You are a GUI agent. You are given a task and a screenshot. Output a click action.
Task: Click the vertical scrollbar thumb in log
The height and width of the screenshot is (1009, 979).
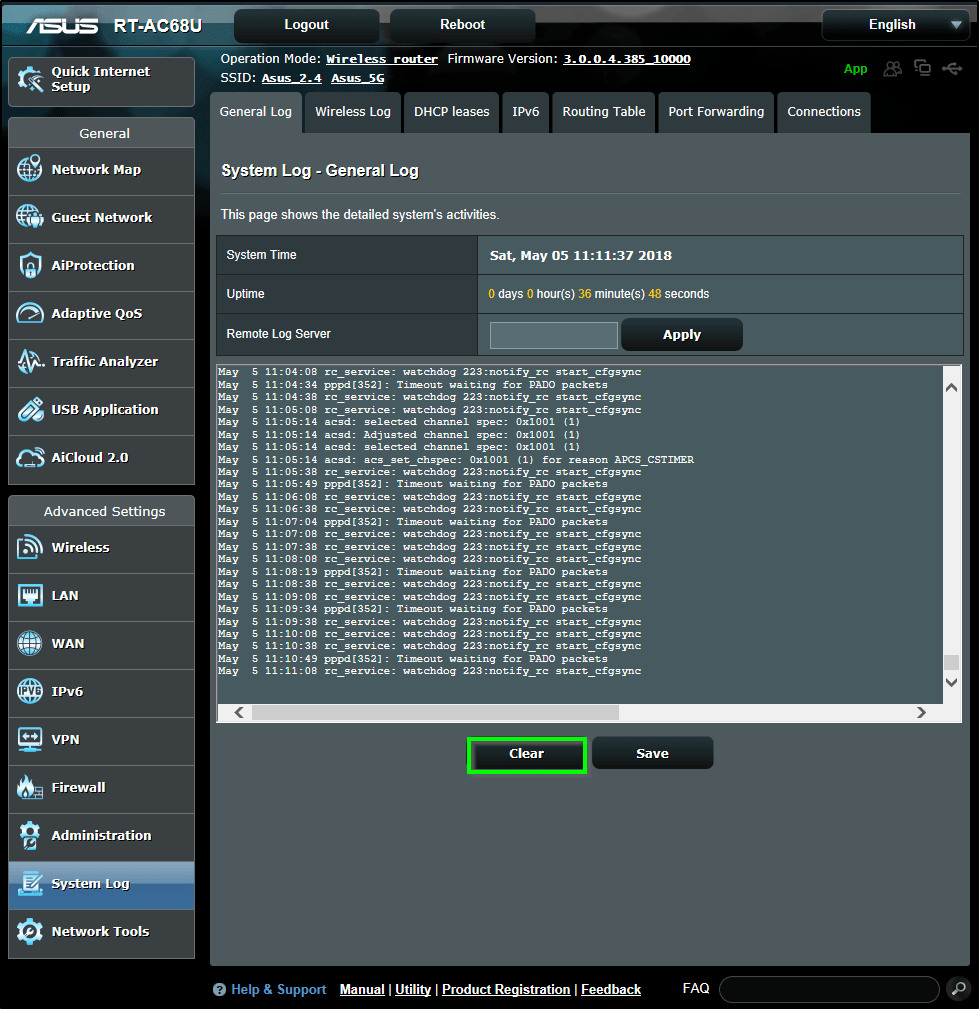coord(951,663)
